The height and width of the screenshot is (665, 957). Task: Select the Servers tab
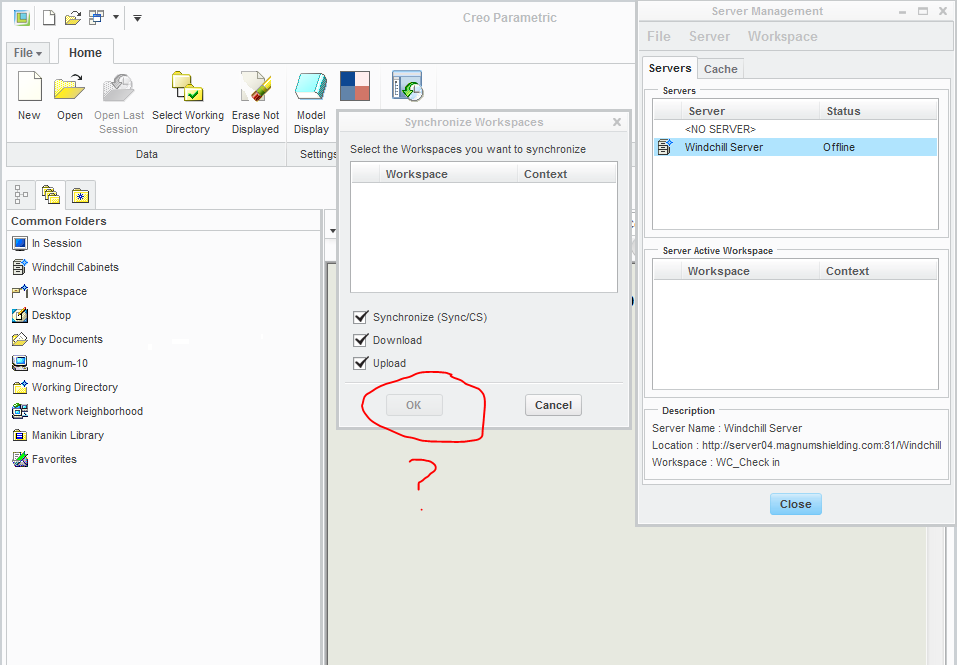coord(670,68)
